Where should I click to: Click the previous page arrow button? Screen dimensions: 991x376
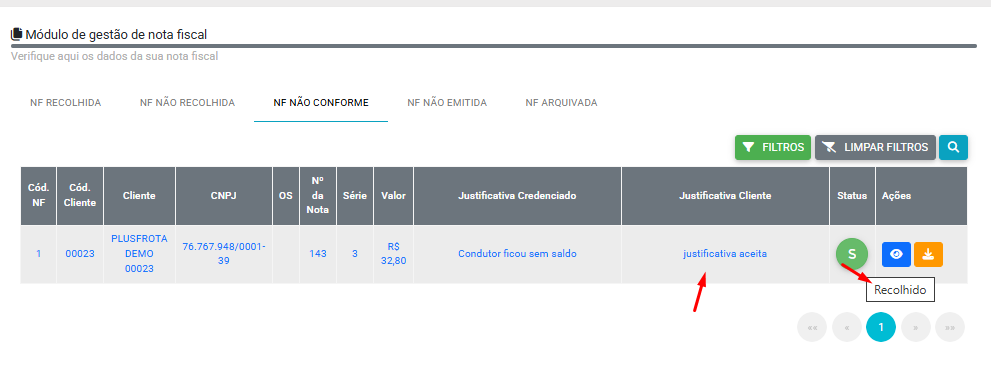[x=847, y=327]
